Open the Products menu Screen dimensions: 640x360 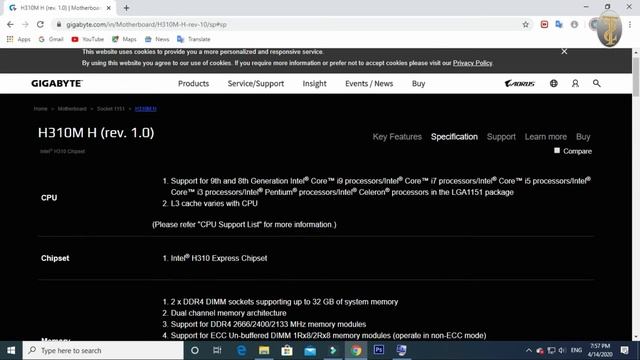coord(193,83)
